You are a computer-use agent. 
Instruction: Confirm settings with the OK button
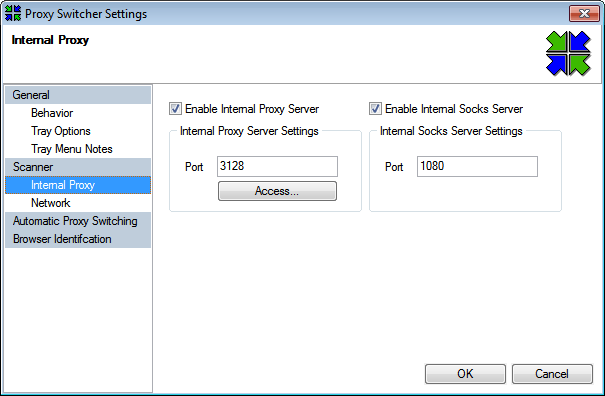tap(465, 374)
